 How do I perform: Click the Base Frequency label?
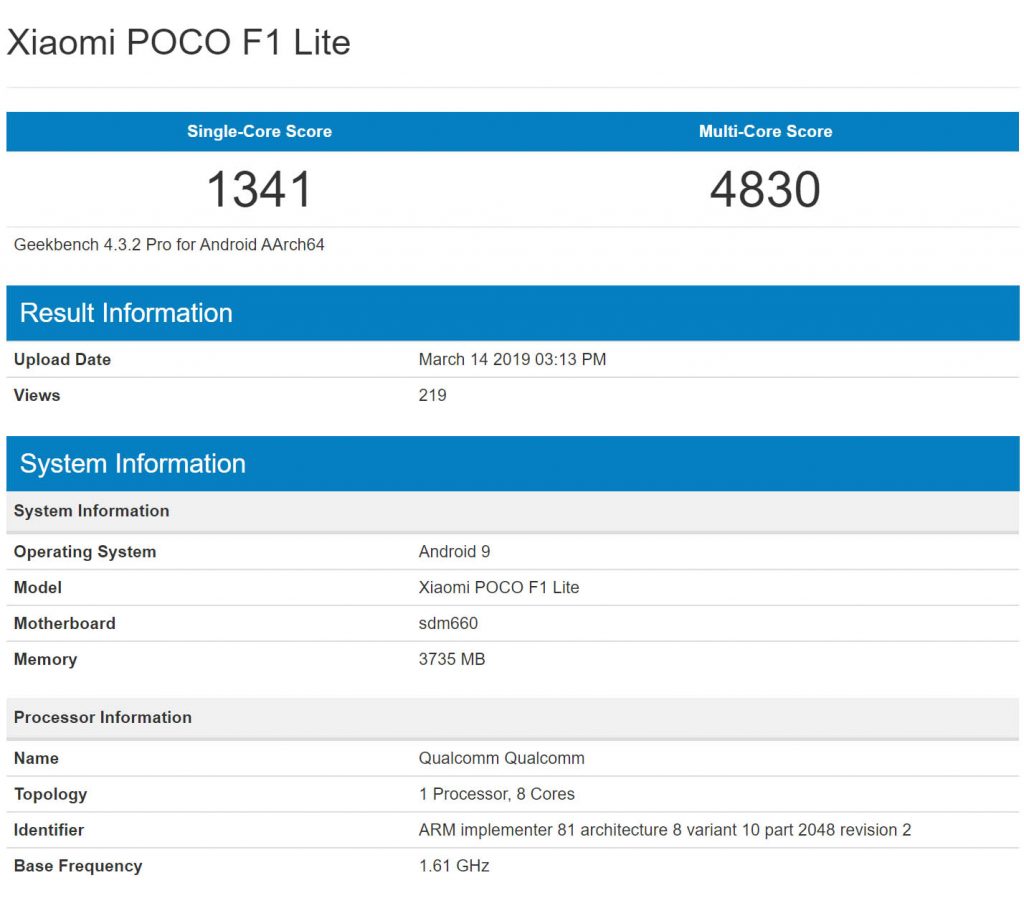pos(78,866)
